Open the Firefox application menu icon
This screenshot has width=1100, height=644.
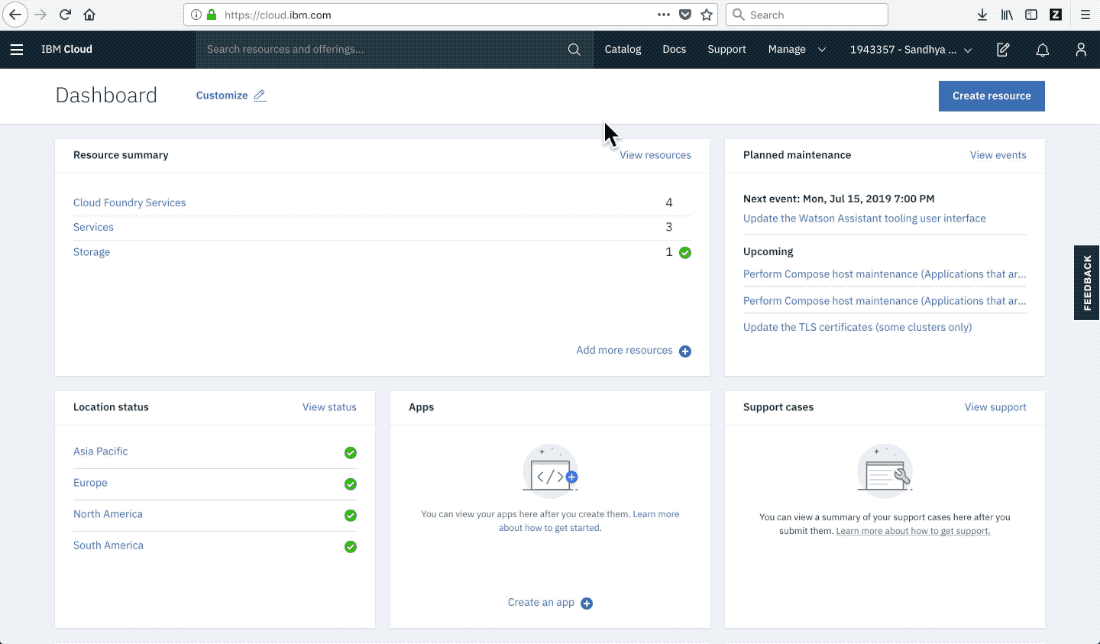click(x=1085, y=15)
